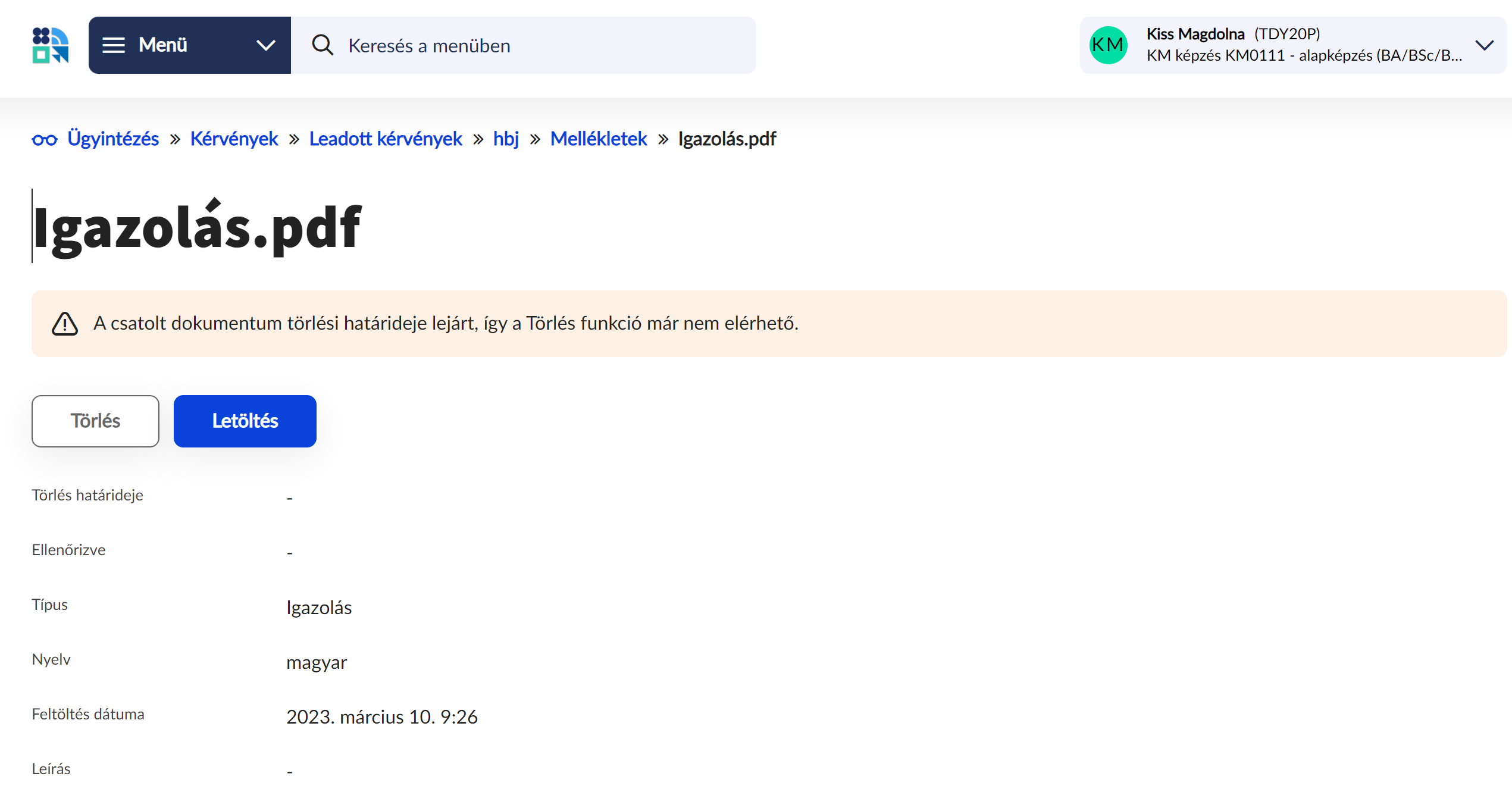Click the glasses icon in breadcrumb

point(45,140)
